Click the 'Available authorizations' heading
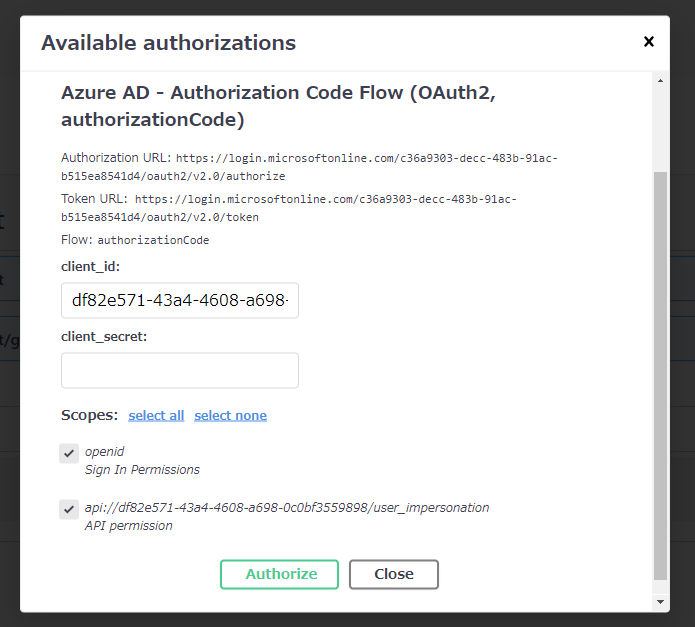 (x=168, y=43)
